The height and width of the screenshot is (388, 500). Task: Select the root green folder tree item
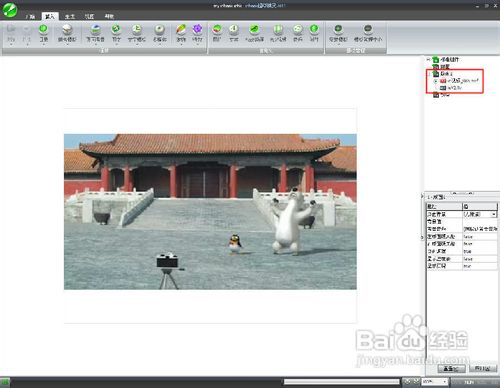pyautogui.click(x=446, y=59)
